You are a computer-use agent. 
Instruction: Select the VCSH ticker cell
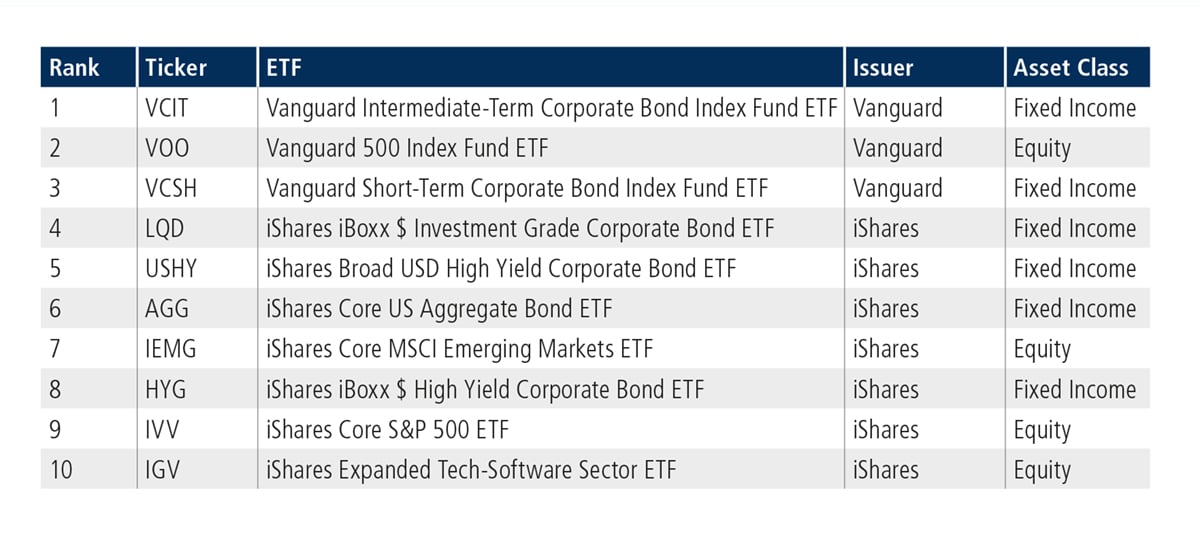pos(196,188)
